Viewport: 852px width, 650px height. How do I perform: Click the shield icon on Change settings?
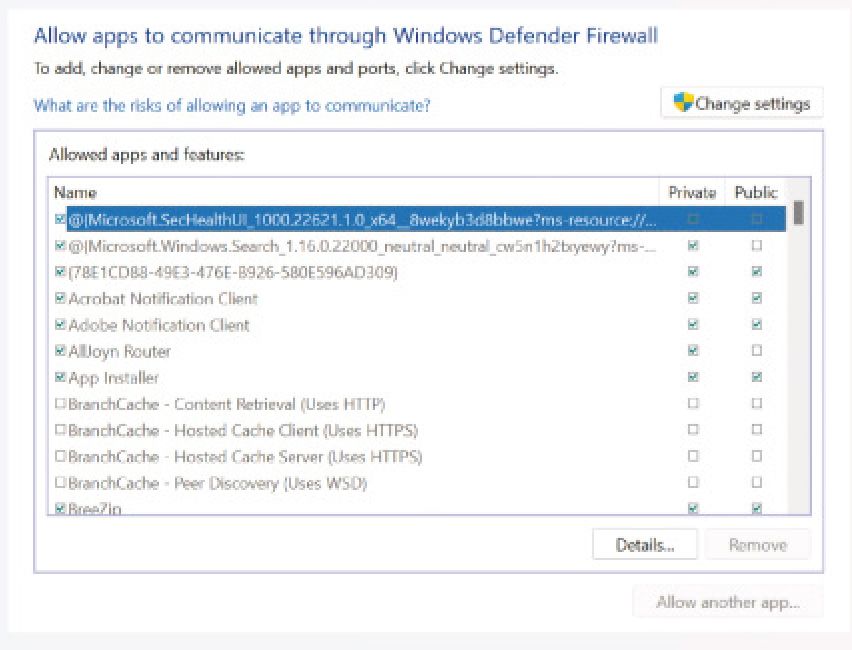[x=682, y=102]
